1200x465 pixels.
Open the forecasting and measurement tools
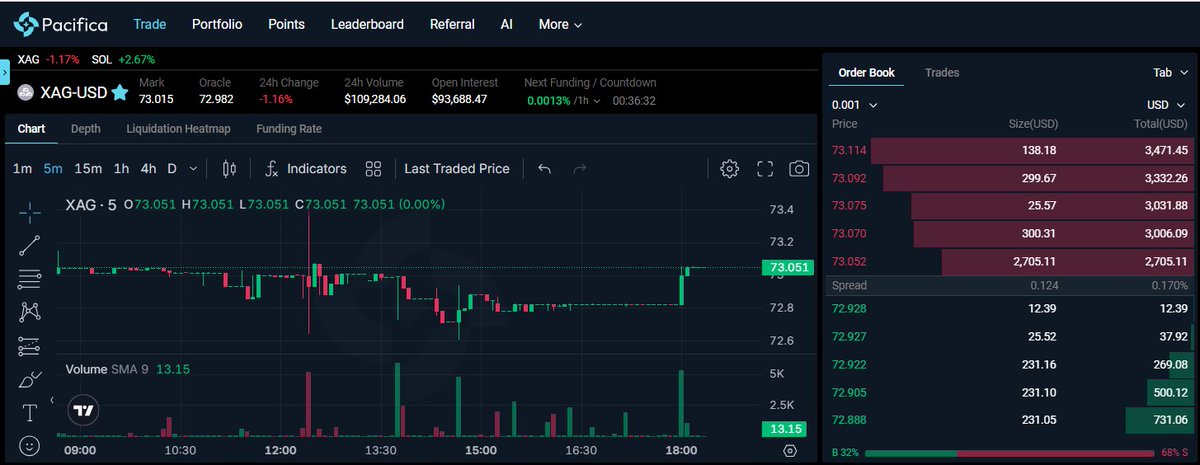tap(29, 346)
